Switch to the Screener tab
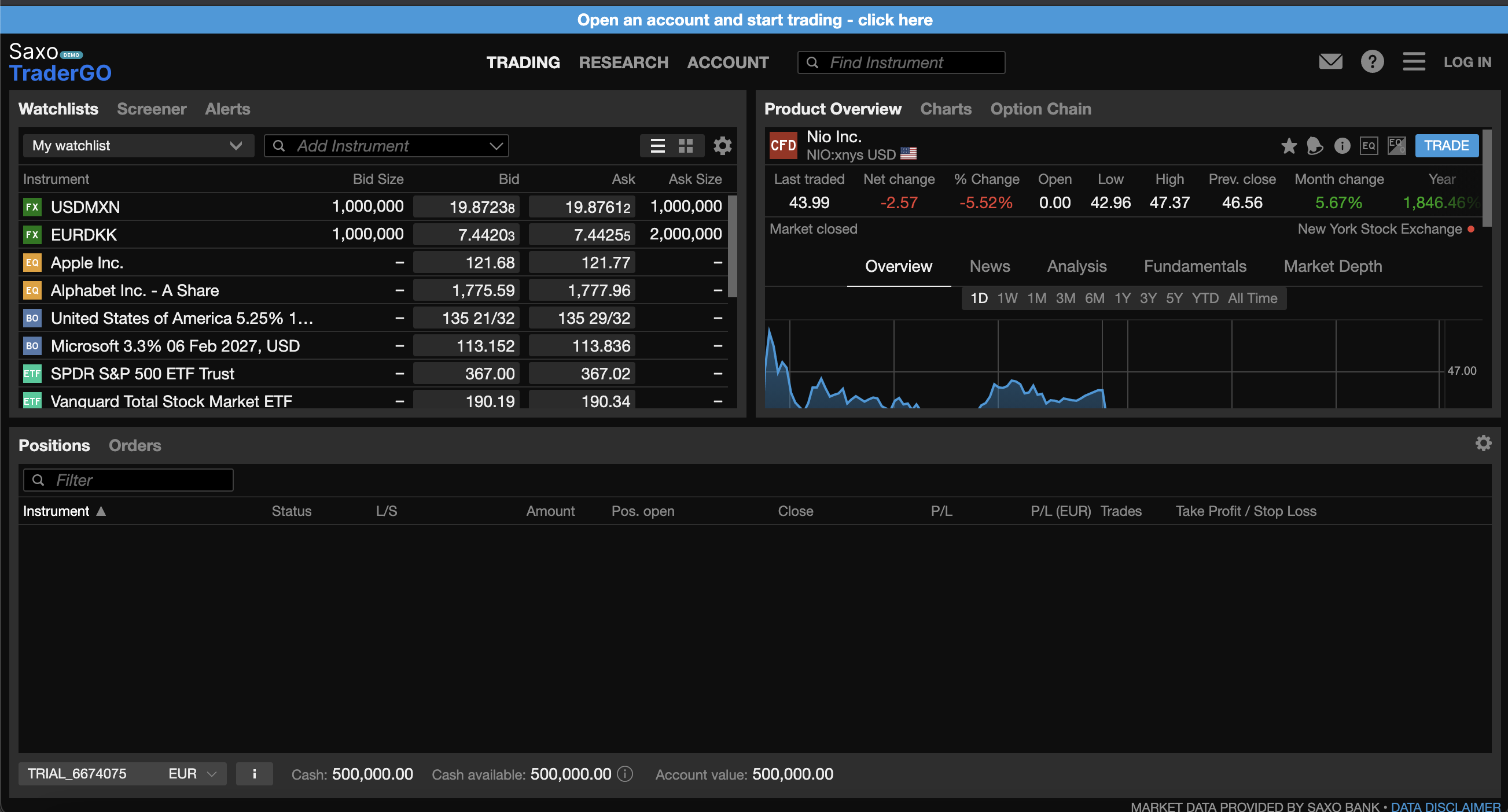The height and width of the screenshot is (812, 1508). (152, 109)
